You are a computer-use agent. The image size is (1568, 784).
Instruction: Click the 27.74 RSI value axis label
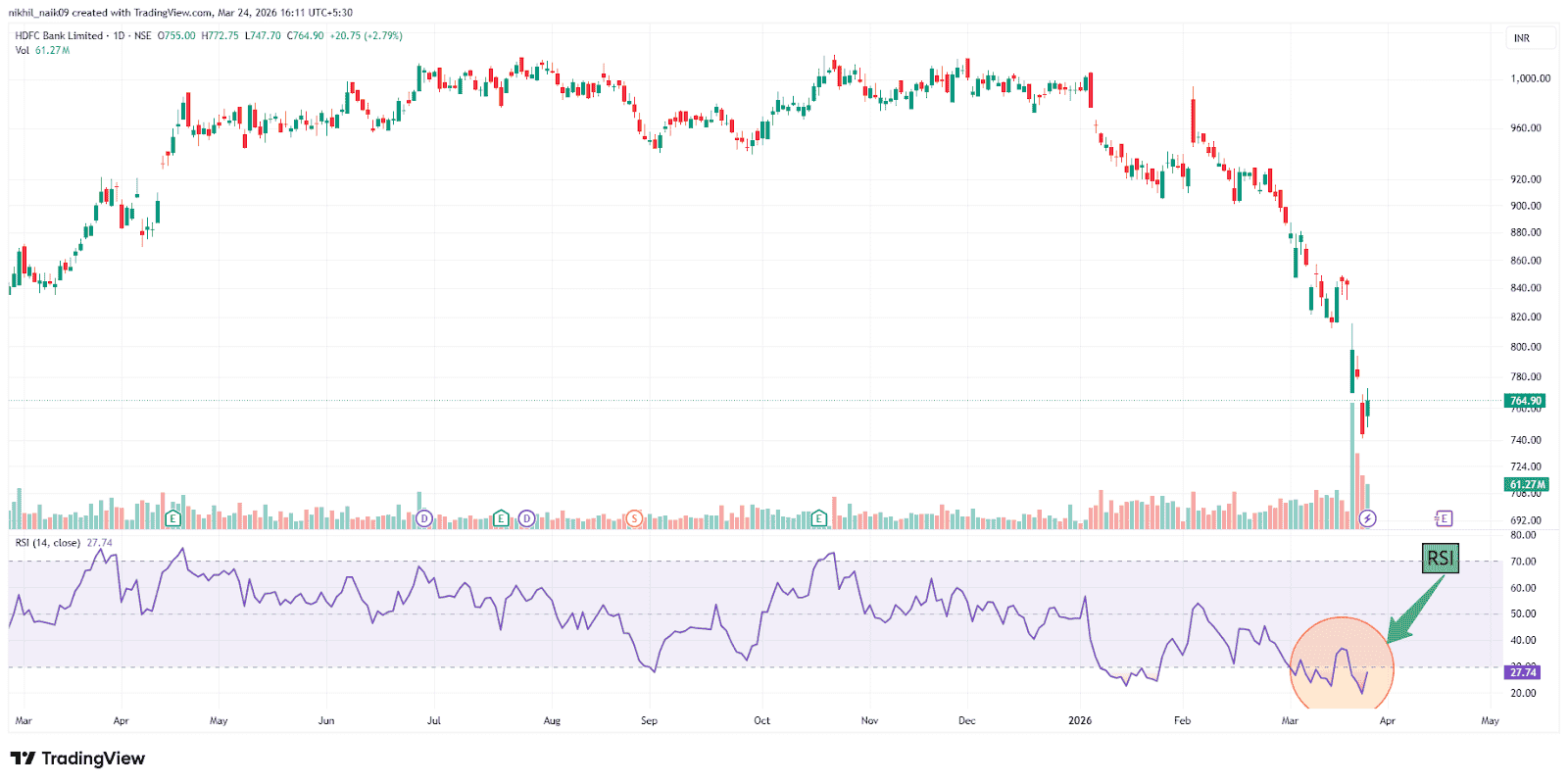pyautogui.click(x=1523, y=672)
